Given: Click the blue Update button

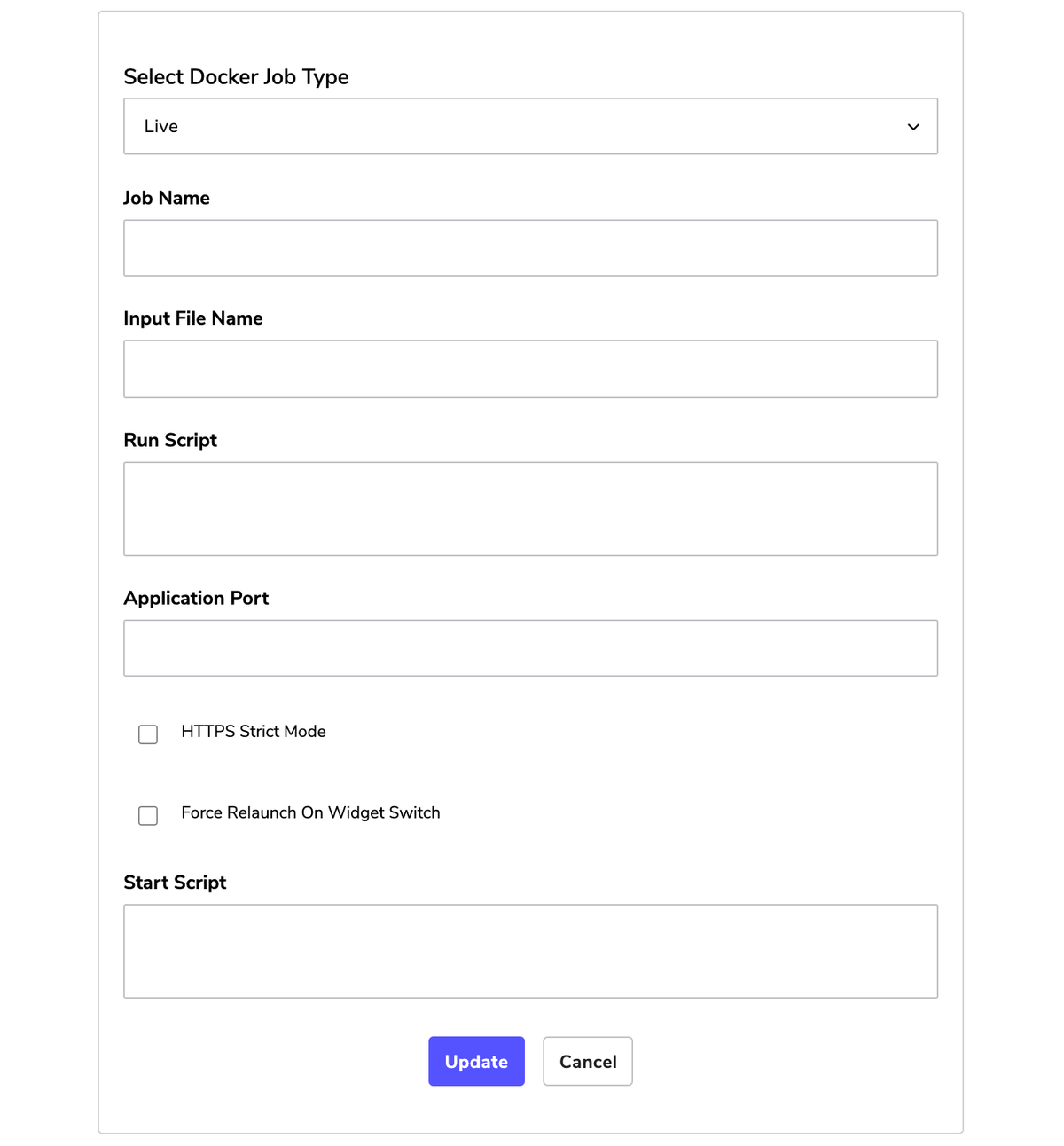Looking at the screenshot, I should pos(476,1061).
